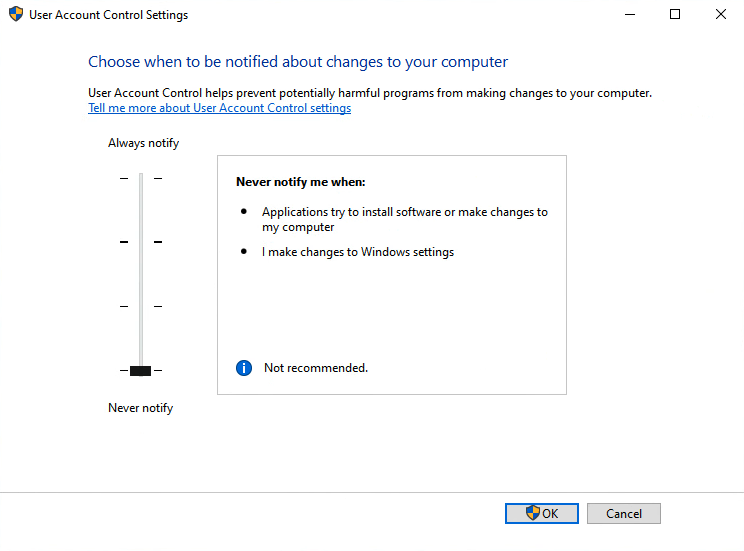
Task: Set the slider to the second notch from top
Action: pyautogui.click(x=141, y=242)
